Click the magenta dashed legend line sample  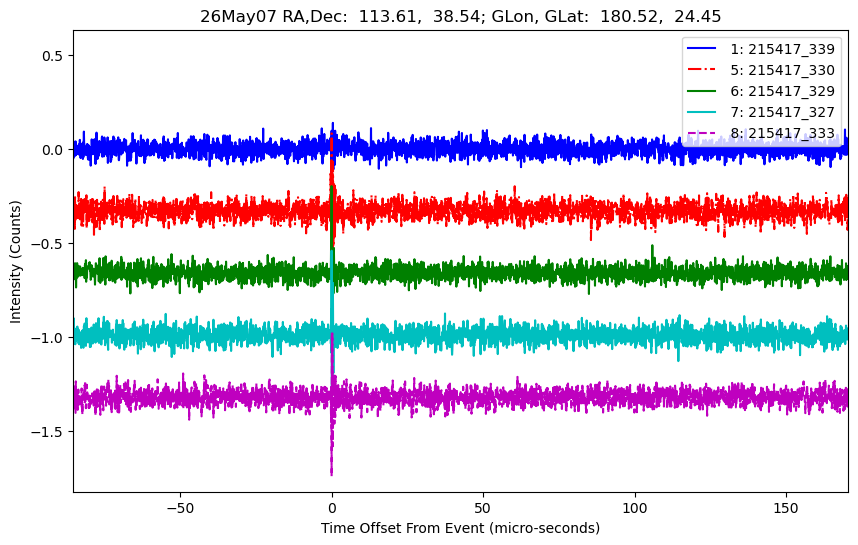(x=702, y=133)
